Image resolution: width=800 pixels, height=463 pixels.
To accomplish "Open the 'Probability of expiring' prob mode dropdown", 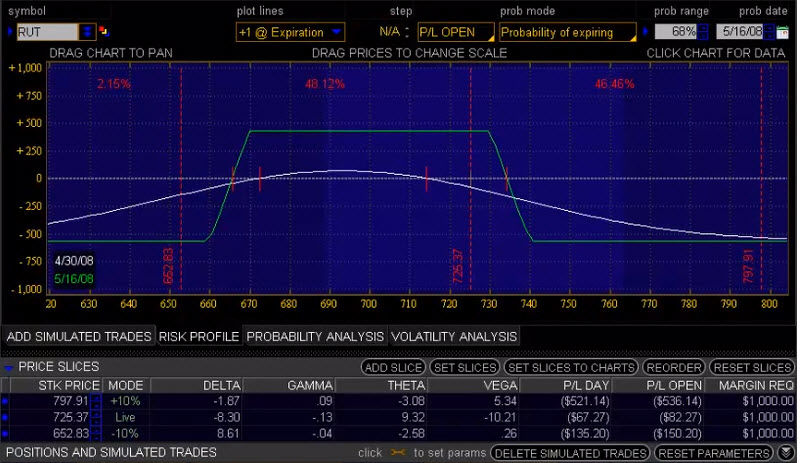I will point(567,32).
